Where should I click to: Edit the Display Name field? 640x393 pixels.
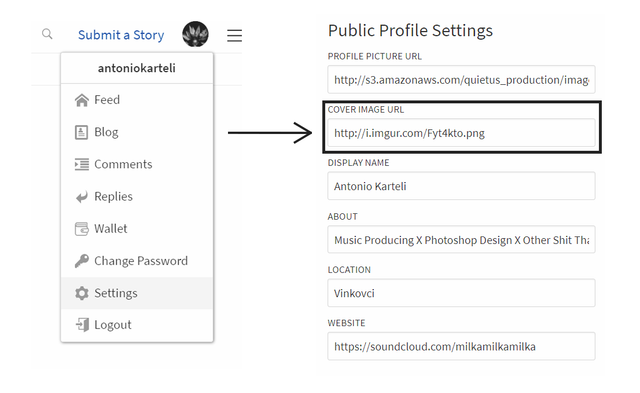[461, 186]
